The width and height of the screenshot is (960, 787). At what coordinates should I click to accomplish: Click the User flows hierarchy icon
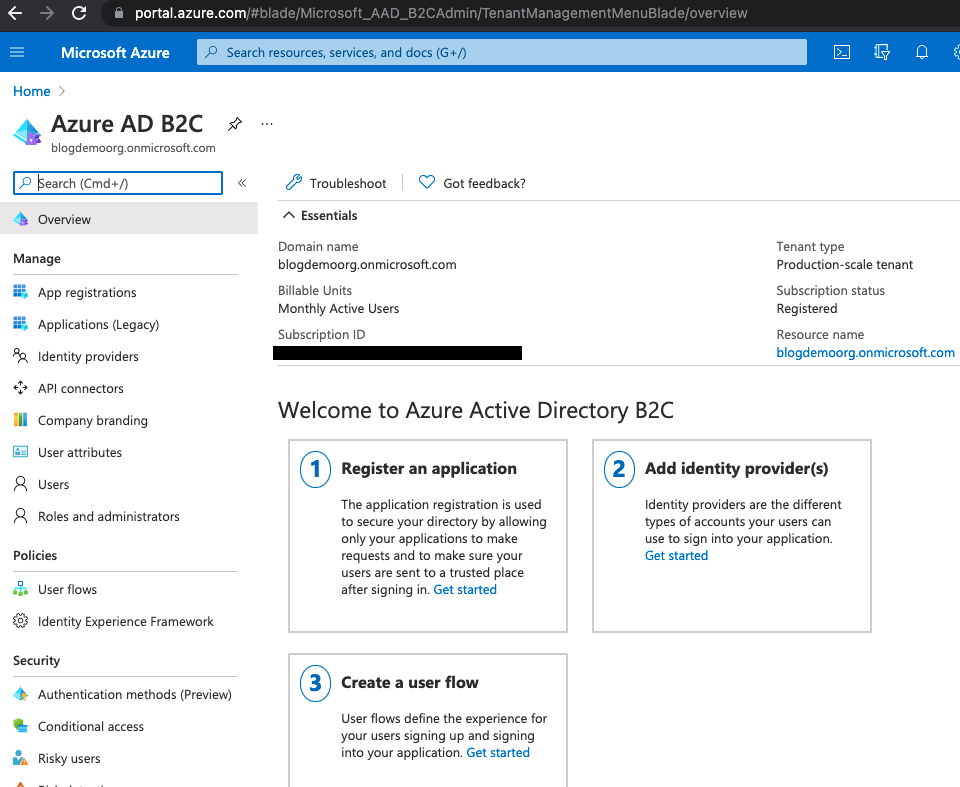click(20, 589)
